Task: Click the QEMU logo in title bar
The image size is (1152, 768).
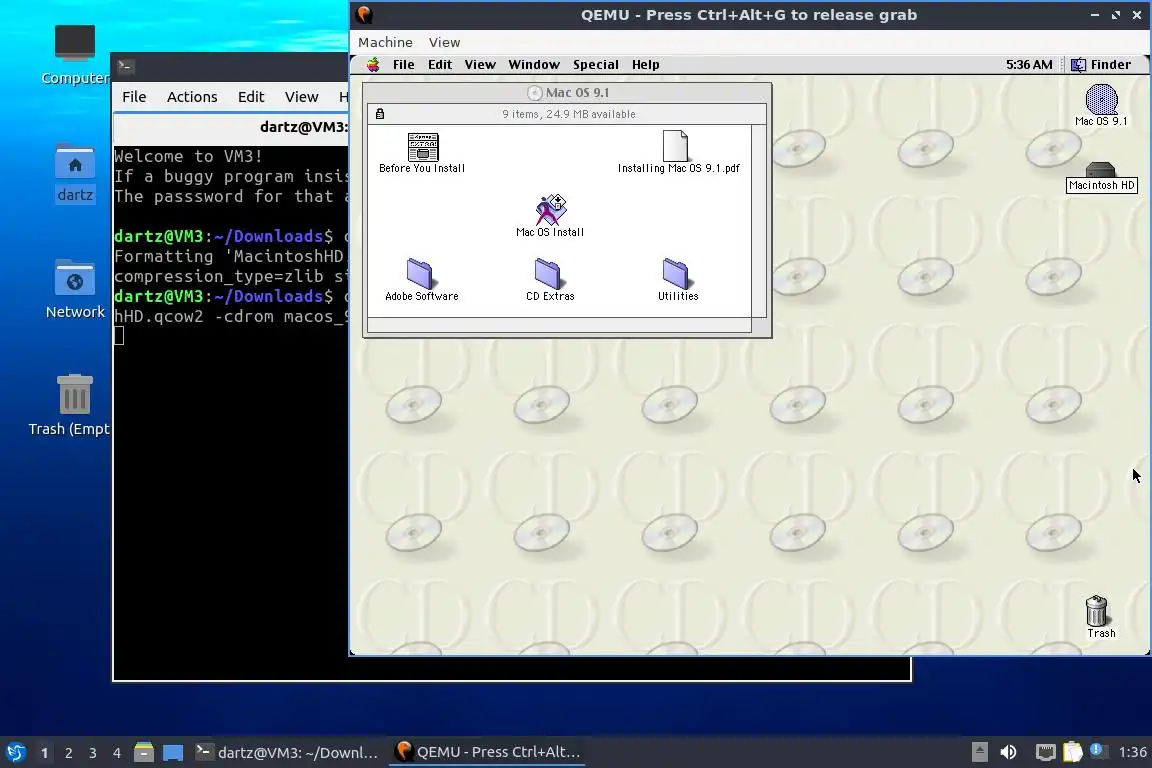Action: click(x=364, y=15)
